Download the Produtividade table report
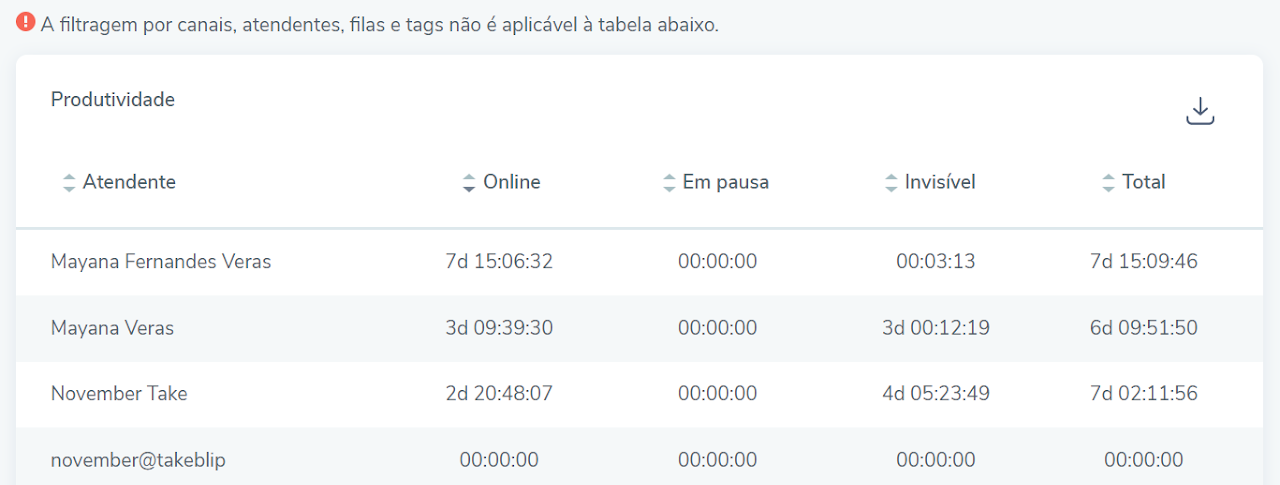 (1200, 112)
